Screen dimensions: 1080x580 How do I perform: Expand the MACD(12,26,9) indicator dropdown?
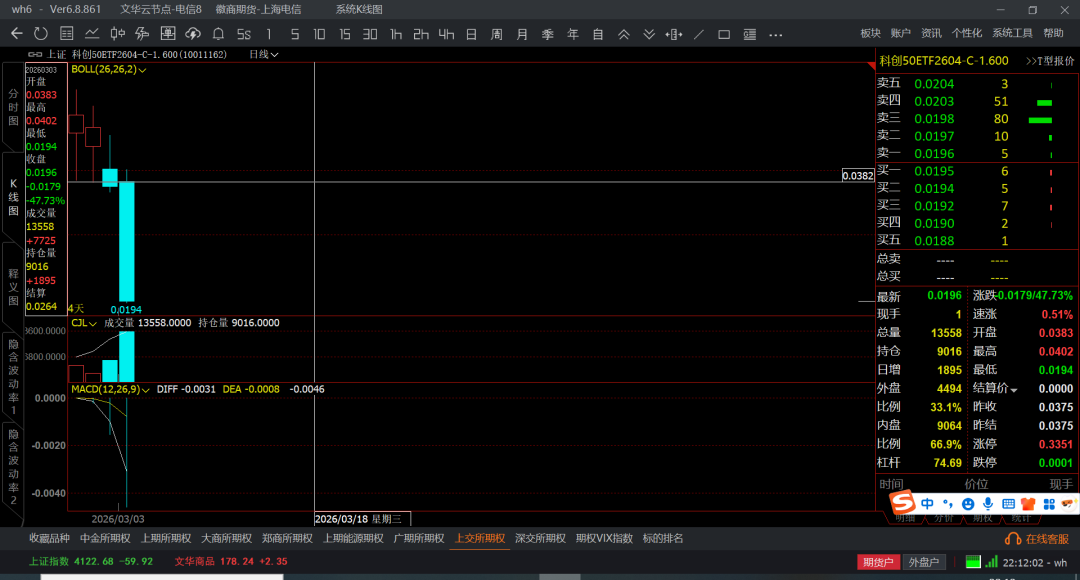[x=147, y=389]
